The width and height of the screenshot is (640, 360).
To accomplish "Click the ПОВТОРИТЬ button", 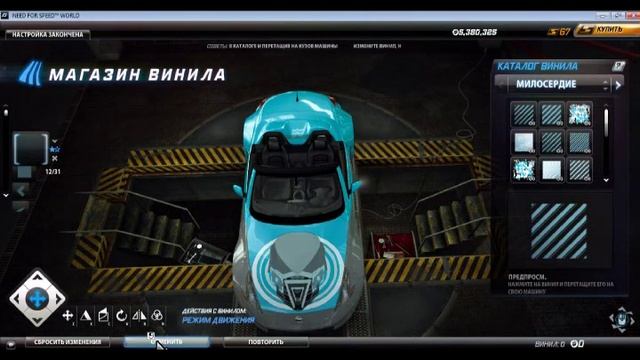I will [x=266, y=342].
